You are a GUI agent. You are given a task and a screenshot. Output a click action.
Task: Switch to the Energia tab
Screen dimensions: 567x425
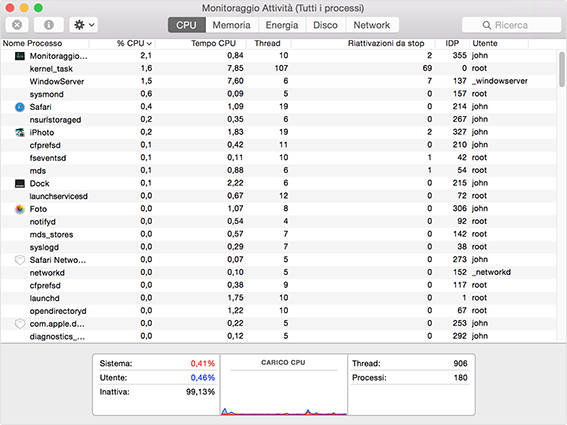pyautogui.click(x=282, y=25)
